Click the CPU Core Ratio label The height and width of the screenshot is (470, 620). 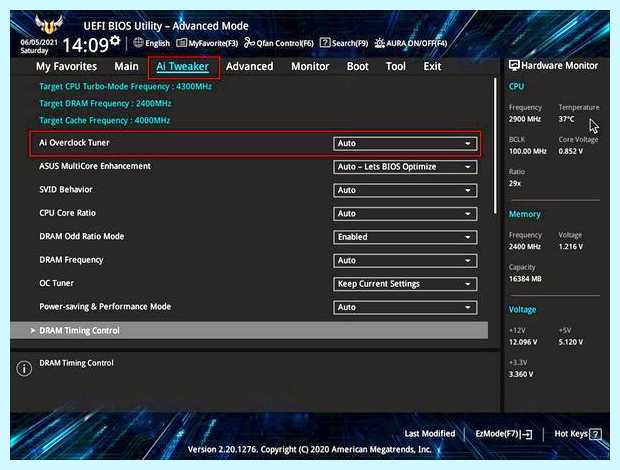click(x=68, y=213)
